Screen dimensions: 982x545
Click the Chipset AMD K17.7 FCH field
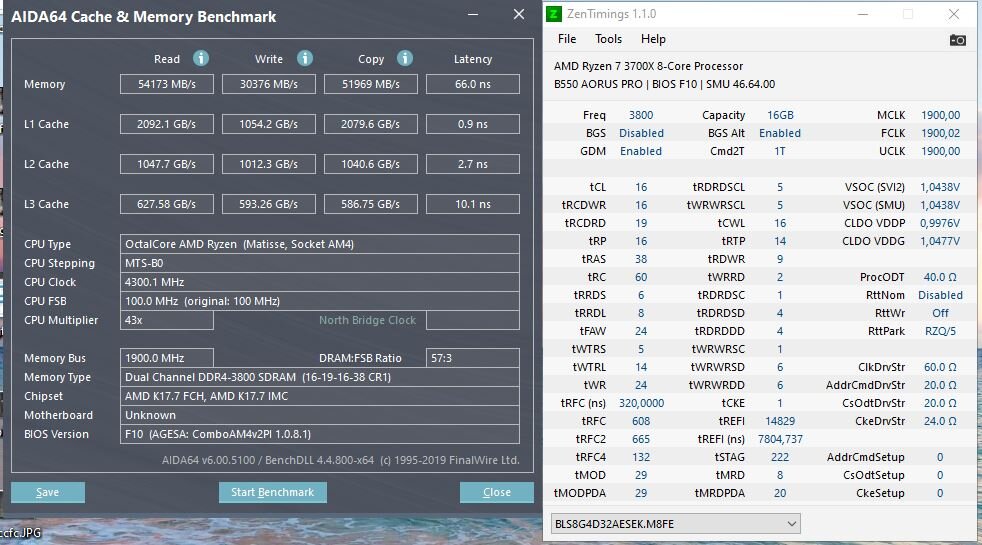319,396
